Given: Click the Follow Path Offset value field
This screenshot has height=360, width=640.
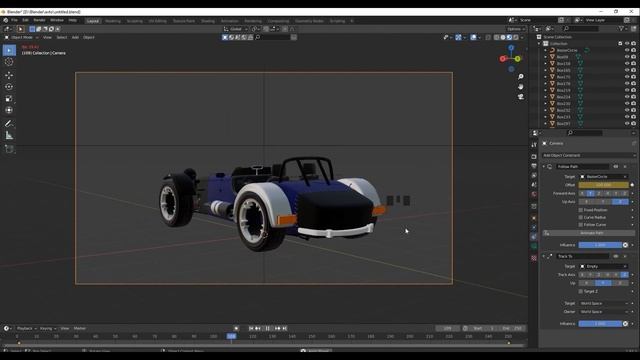Looking at the screenshot, I should coord(603,185).
